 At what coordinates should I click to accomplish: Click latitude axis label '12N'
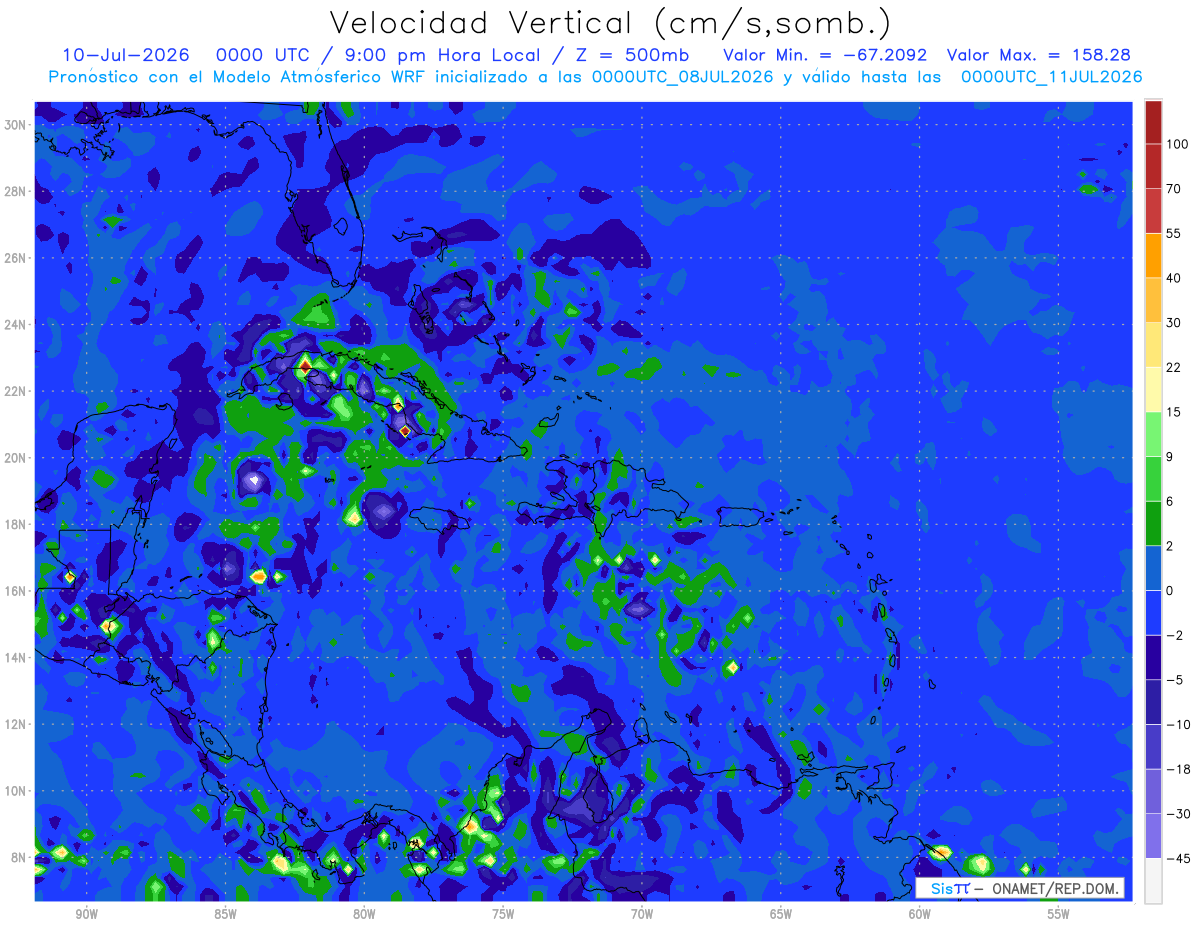point(15,724)
